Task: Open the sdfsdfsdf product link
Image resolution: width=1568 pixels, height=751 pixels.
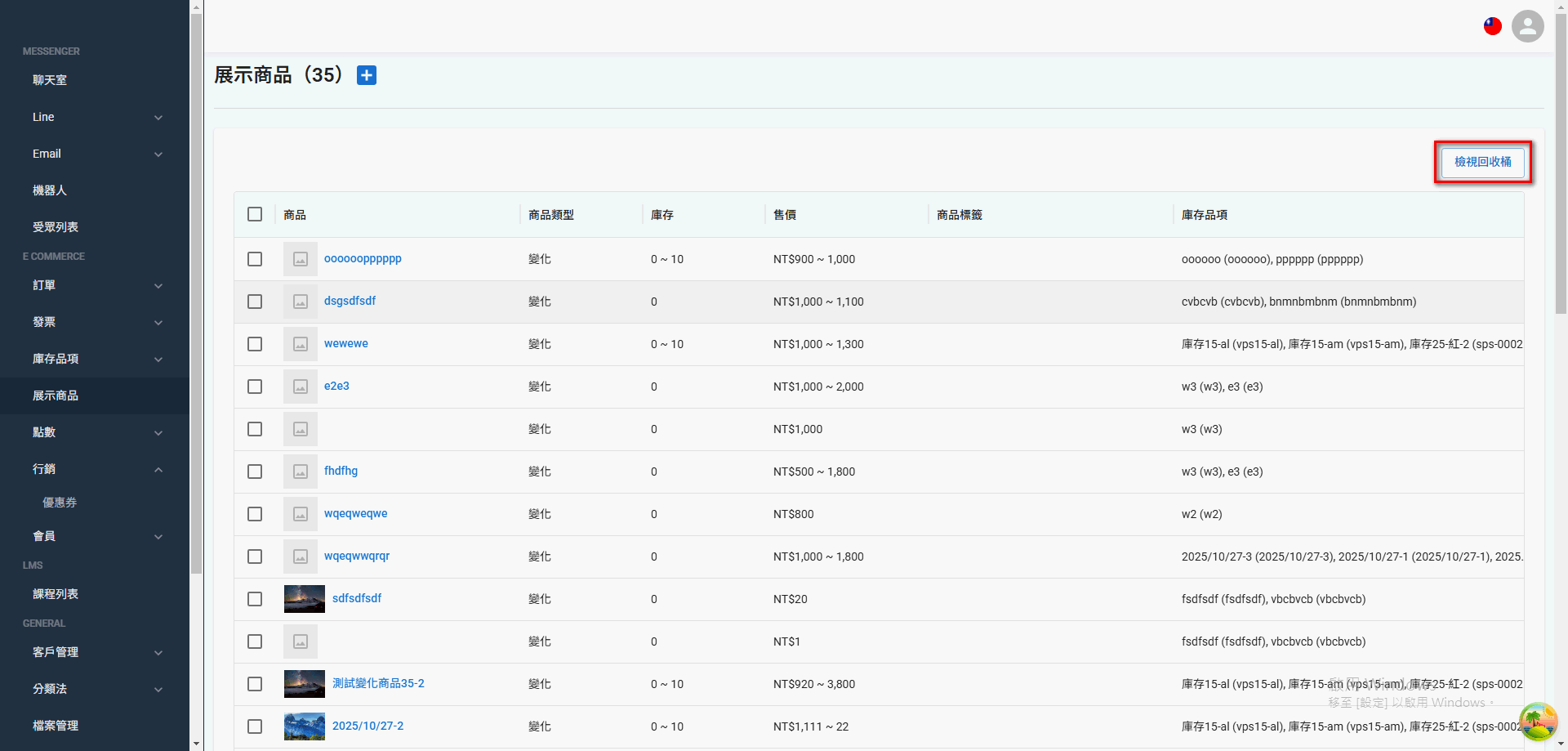Action: pyautogui.click(x=357, y=598)
